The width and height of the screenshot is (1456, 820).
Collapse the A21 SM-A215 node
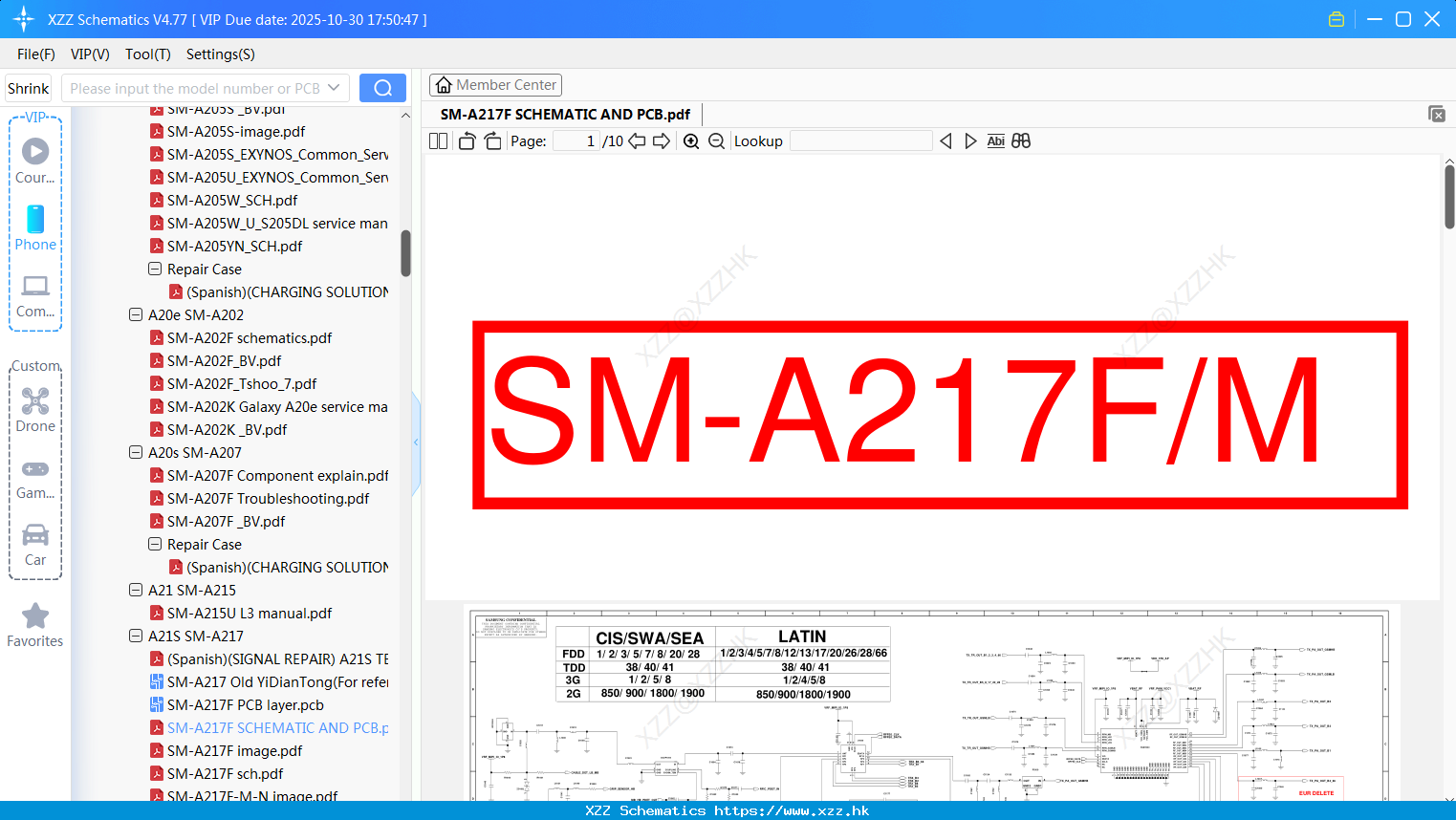(136, 590)
